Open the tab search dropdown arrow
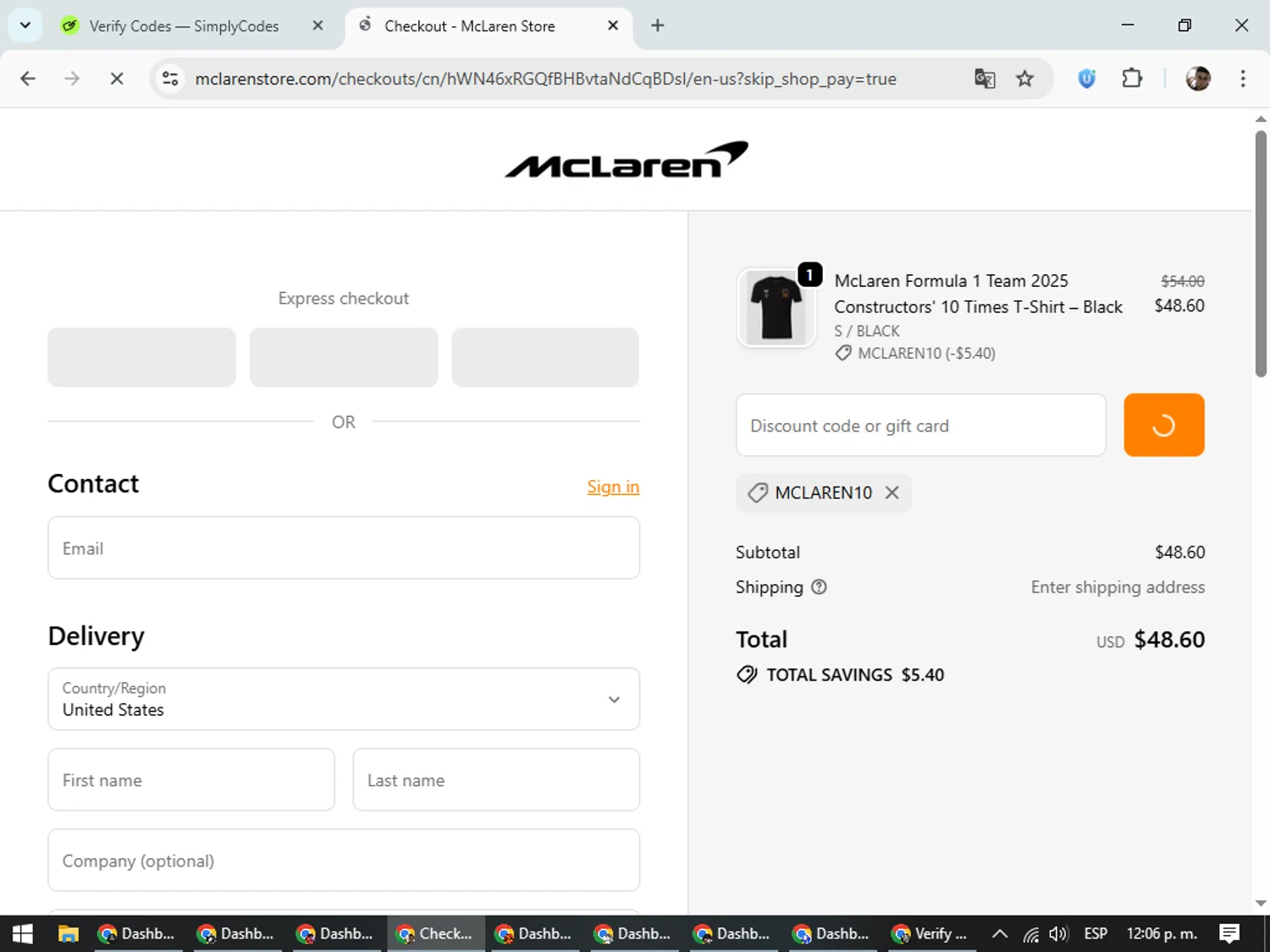 [x=25, y=25]
